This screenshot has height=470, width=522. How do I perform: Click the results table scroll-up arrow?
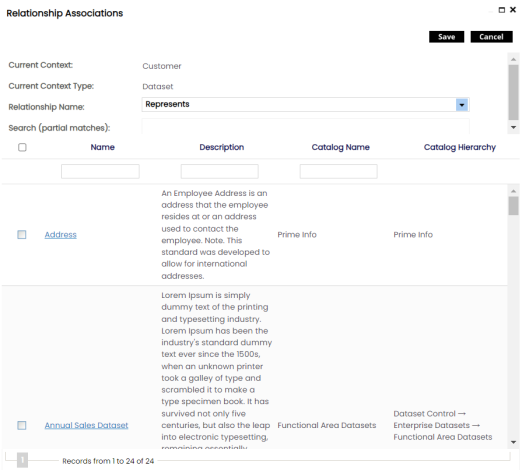coord(513,191)
